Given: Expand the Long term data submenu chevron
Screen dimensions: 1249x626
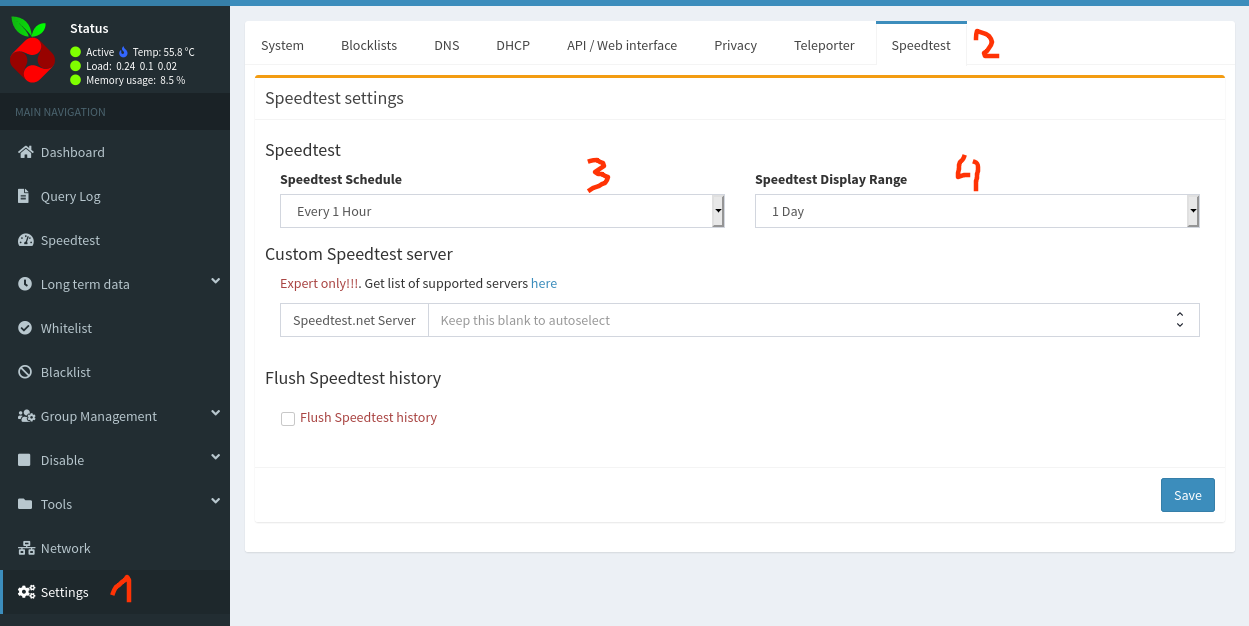Looking at the screenshot, I should pyautogui.click(x=215, y=282).
